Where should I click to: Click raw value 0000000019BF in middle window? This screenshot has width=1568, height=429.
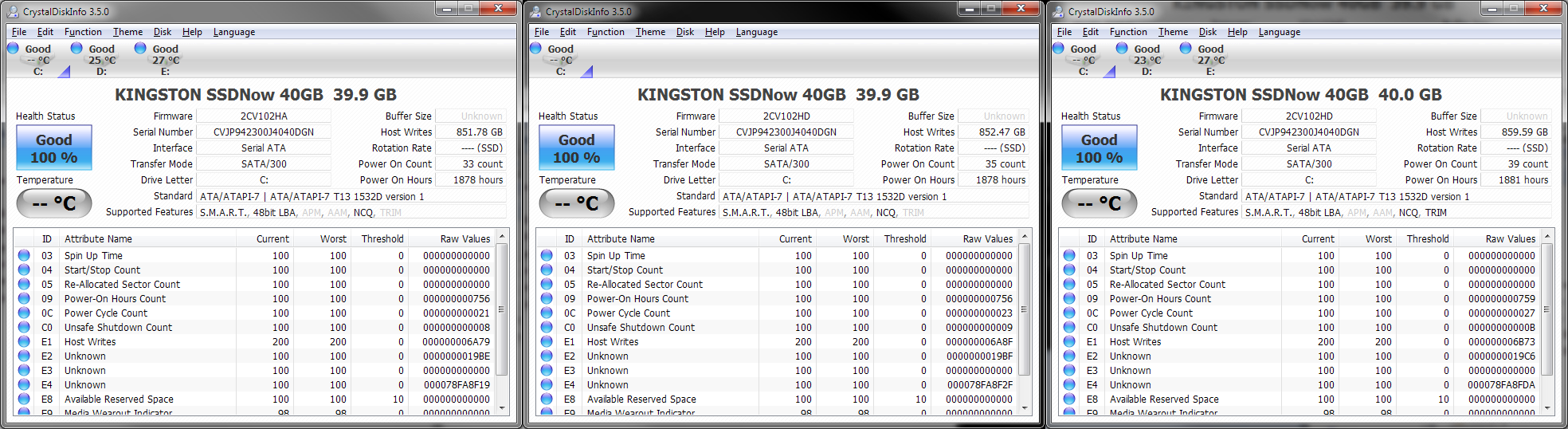979,356
